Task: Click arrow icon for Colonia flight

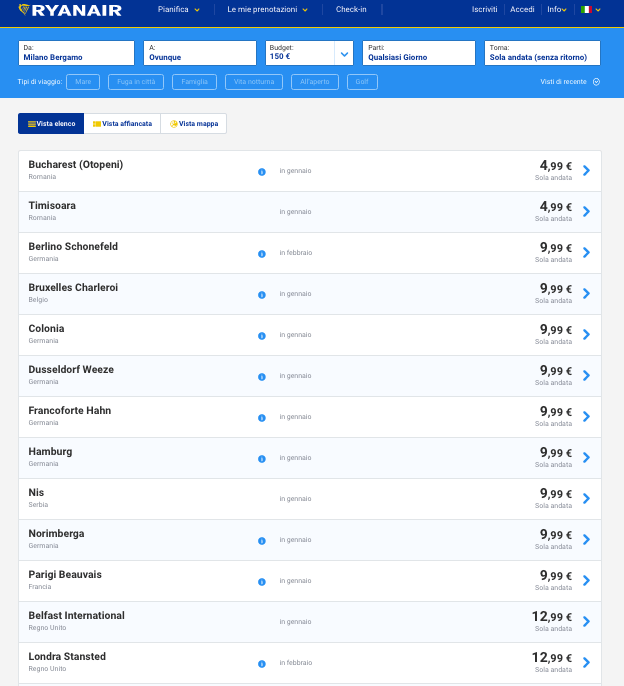Action: (x=586, y=334)
